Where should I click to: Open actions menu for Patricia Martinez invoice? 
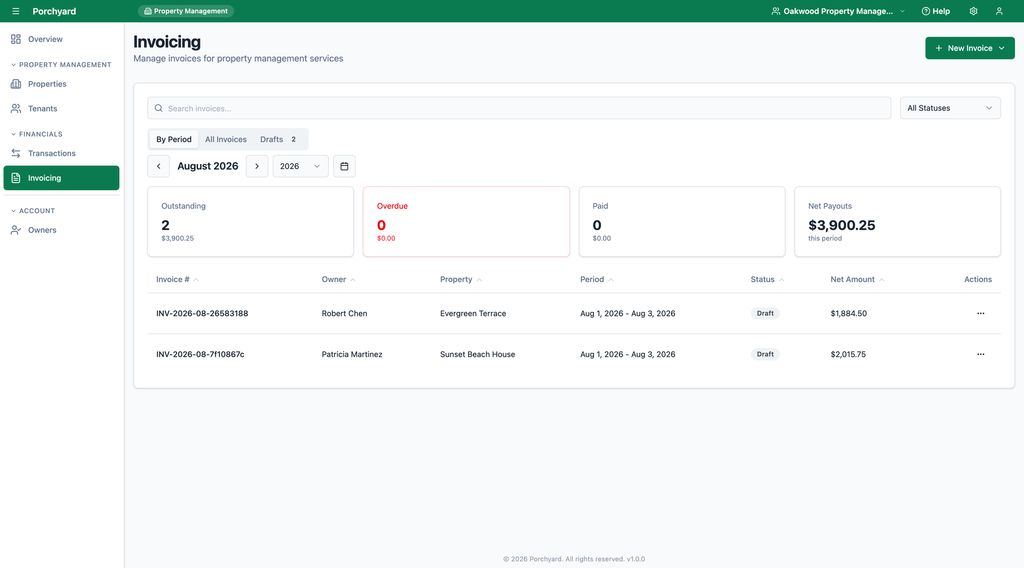tap(980, 355)
